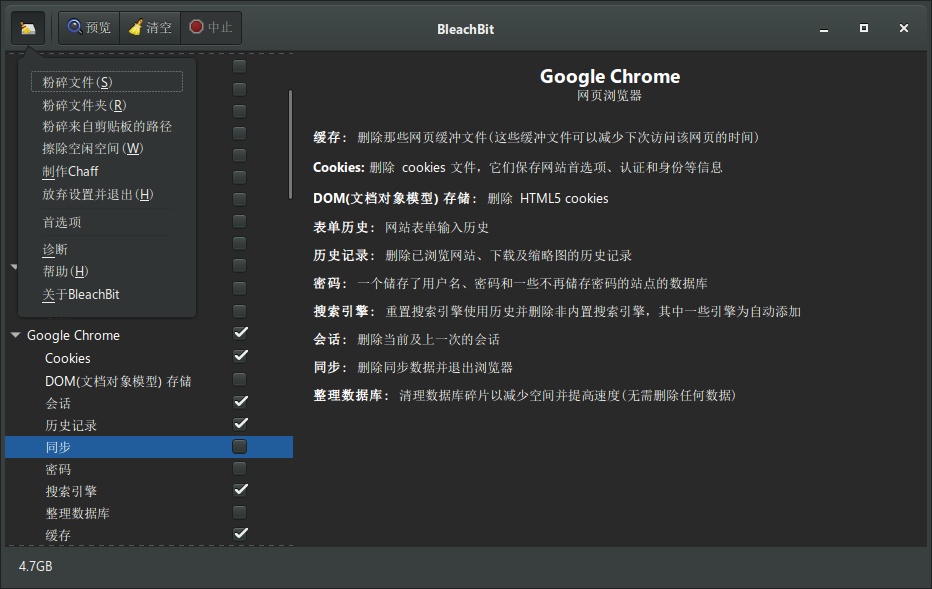Select 粉碎来自剪贴板的路径 menu item
The width and height of the screenshot is (932, 589).
point(107,127)
